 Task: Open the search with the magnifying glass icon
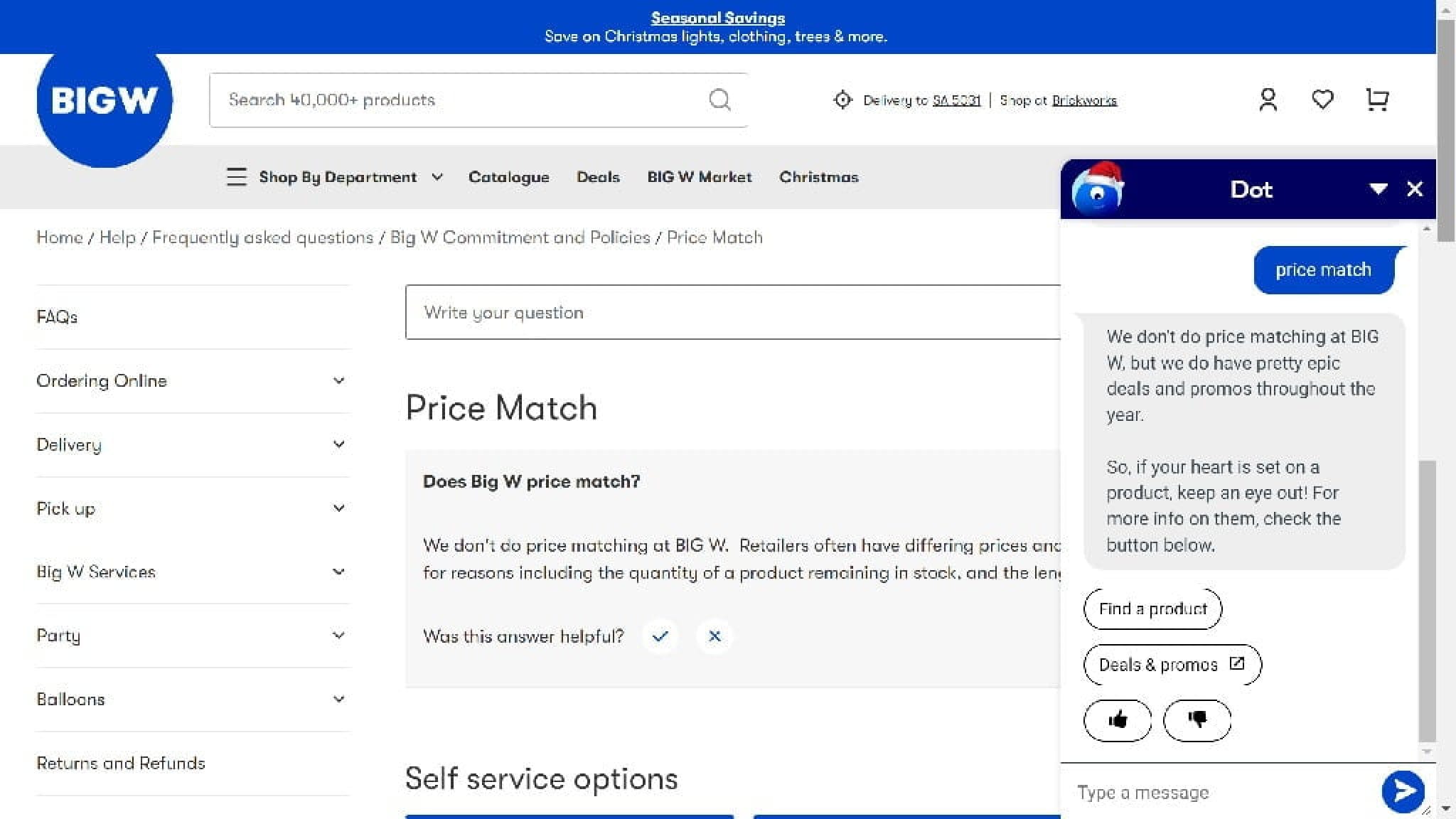point(720,100)
